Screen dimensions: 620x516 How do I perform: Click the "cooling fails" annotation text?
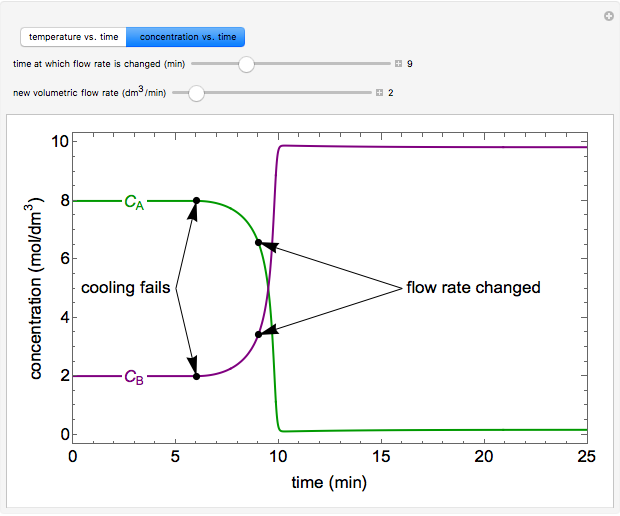pyautogui.click(x=127, y=288)
